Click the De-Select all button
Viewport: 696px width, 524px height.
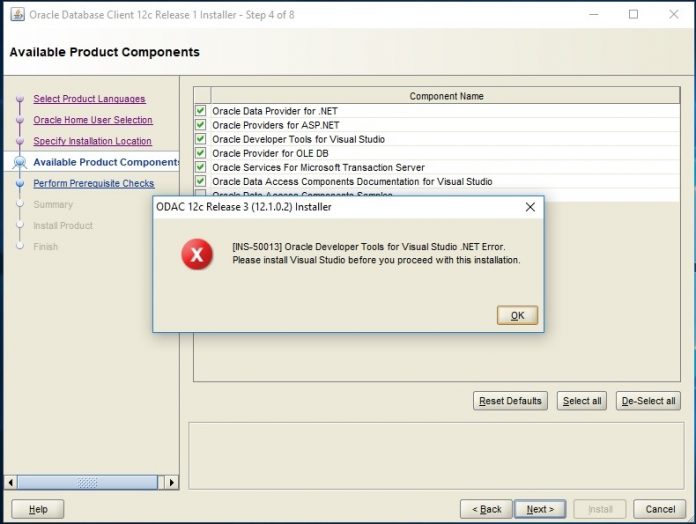click(648, 401)
